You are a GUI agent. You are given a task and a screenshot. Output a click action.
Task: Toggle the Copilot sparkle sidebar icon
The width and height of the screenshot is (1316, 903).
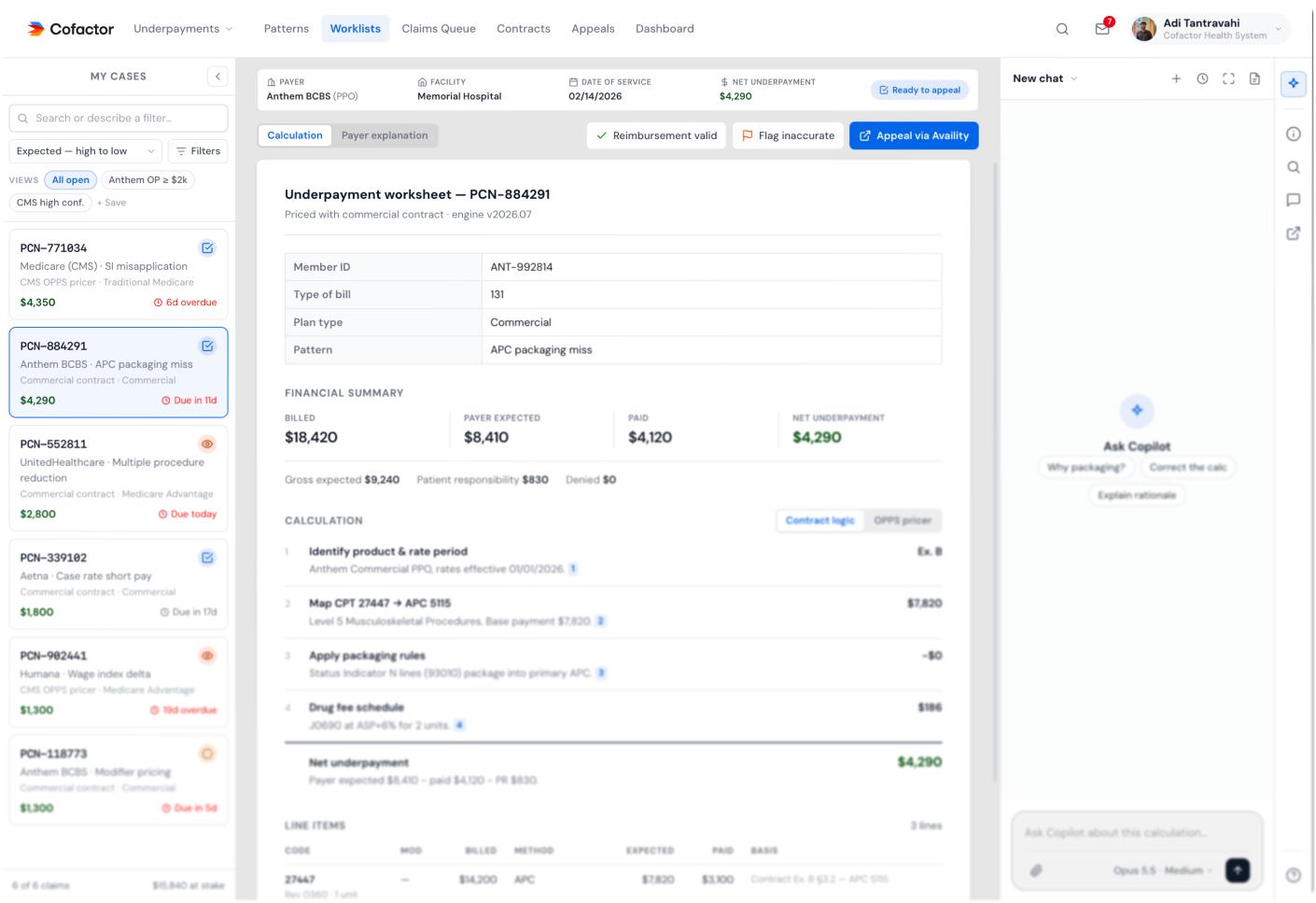(1294, 83)
